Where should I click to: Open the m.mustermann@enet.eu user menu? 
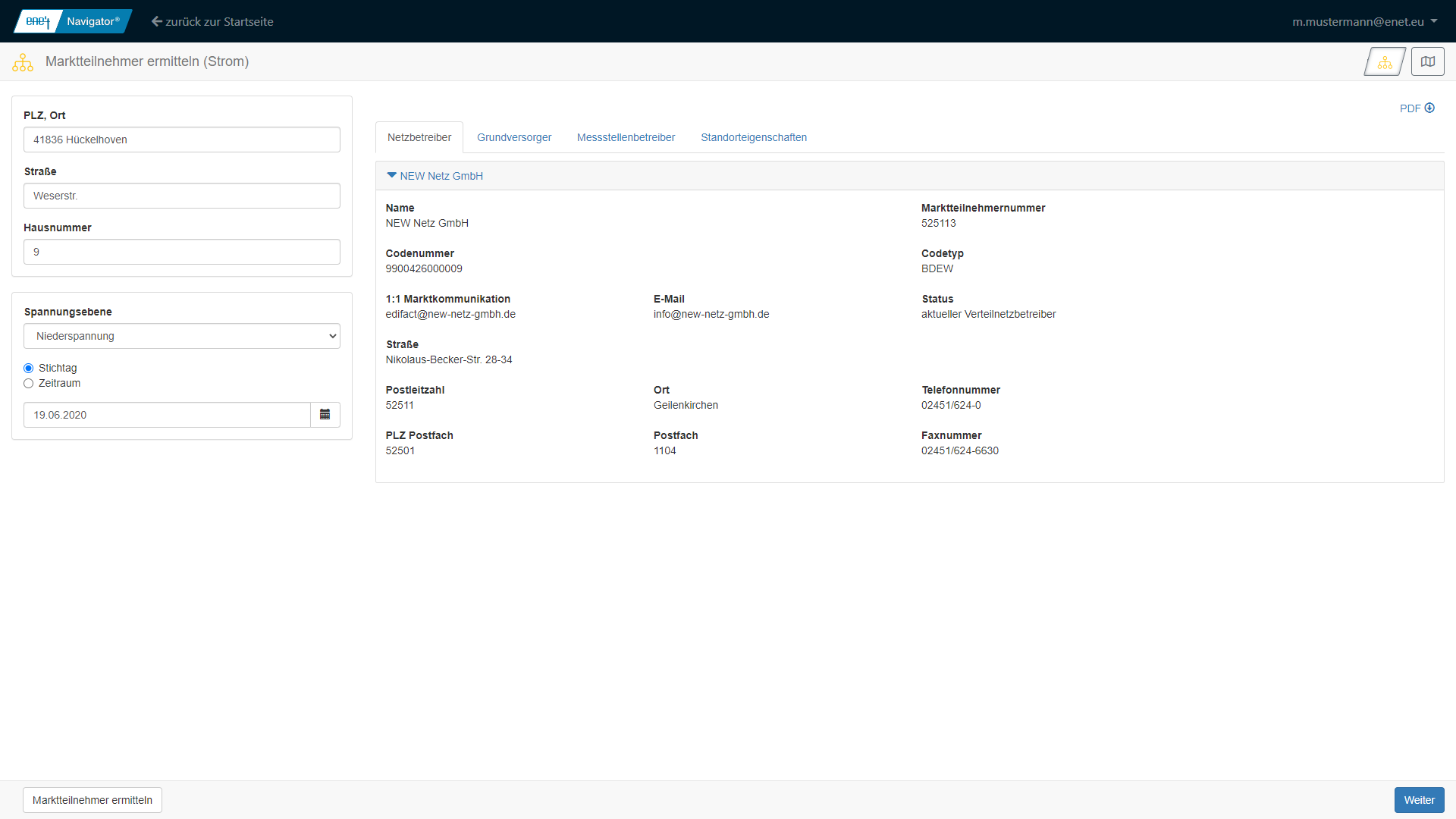pos(1364,21)
